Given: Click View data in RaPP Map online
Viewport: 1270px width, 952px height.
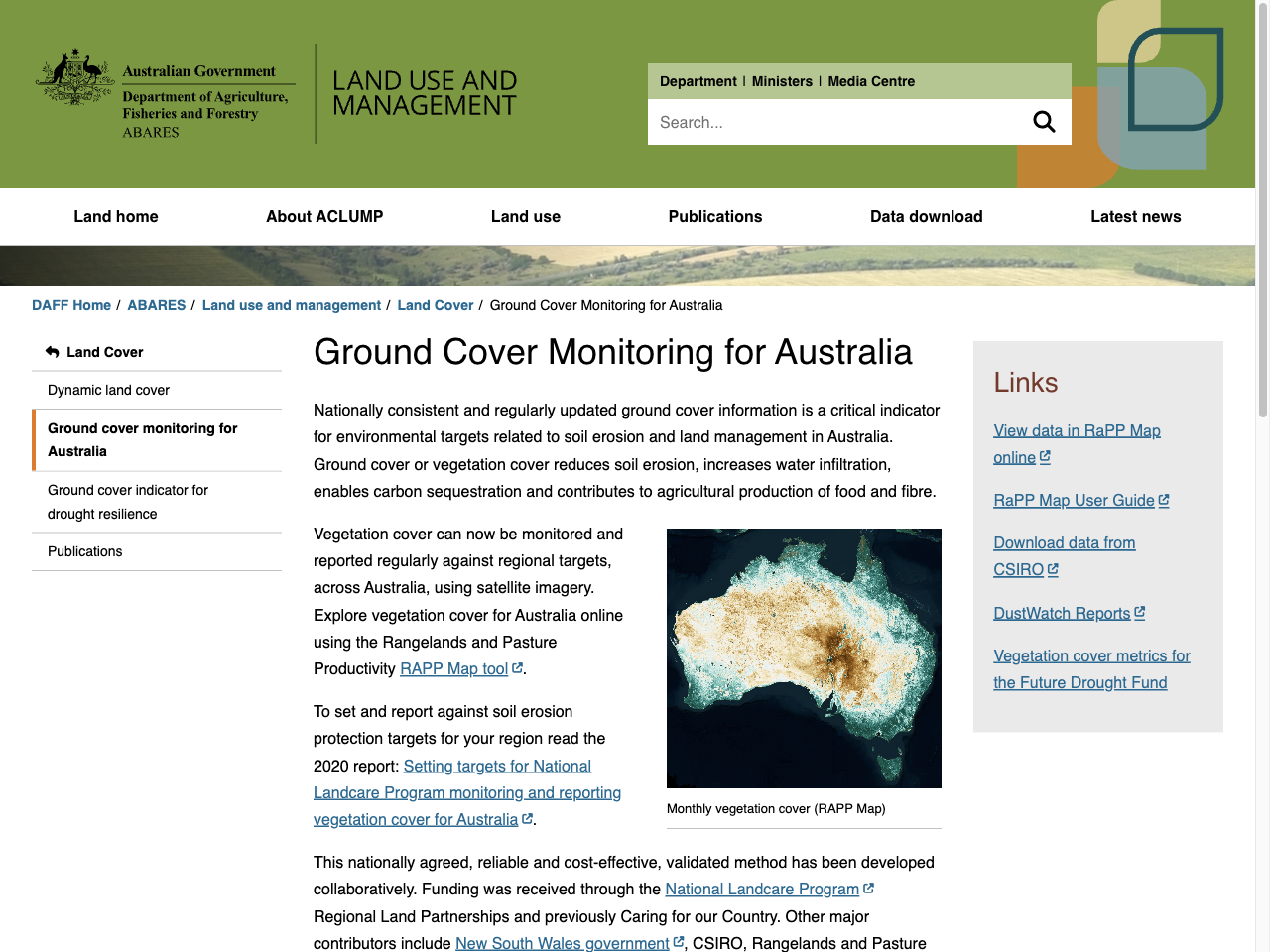Looking at the screenshot, I should (1077, 443).
